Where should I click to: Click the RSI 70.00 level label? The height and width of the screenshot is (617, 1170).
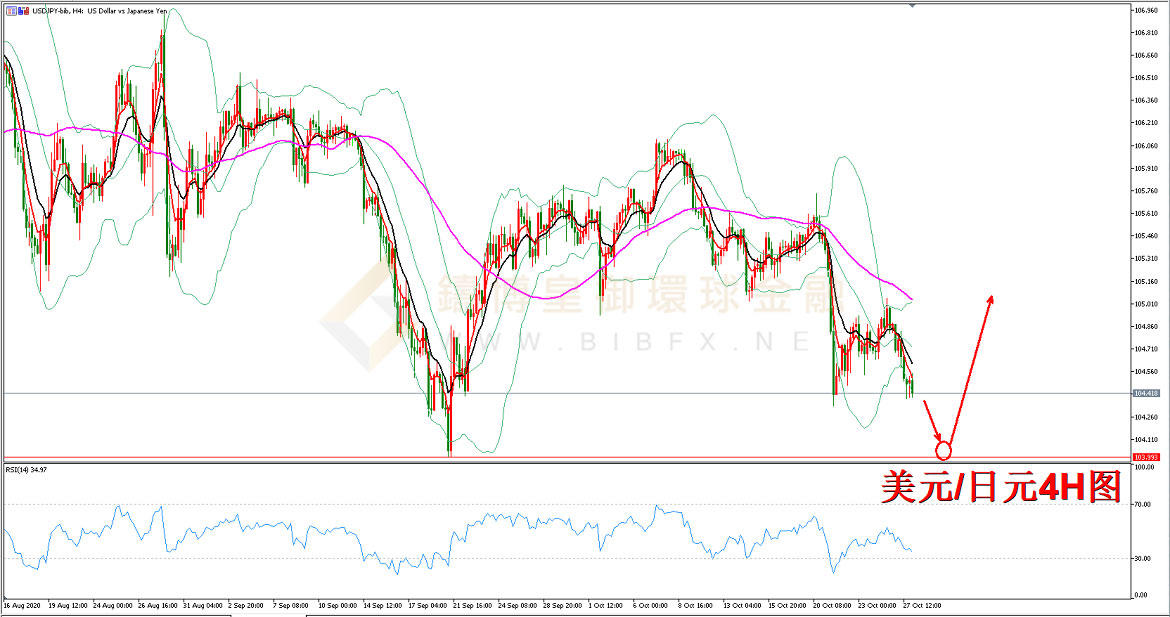point(1142,505)
